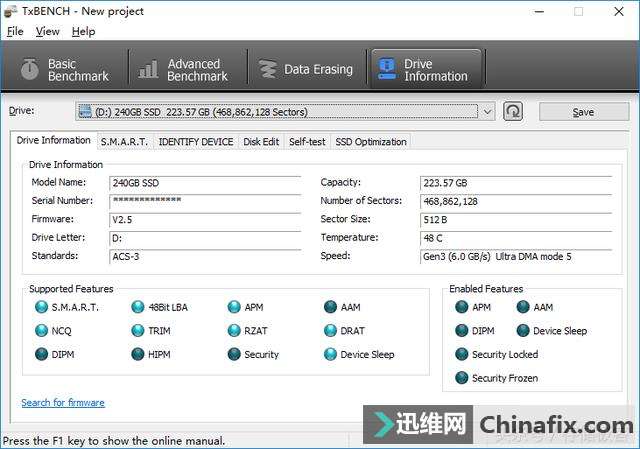Click the TRIM feature indicator
The image size is (640, 449).
tap(138, 331)
